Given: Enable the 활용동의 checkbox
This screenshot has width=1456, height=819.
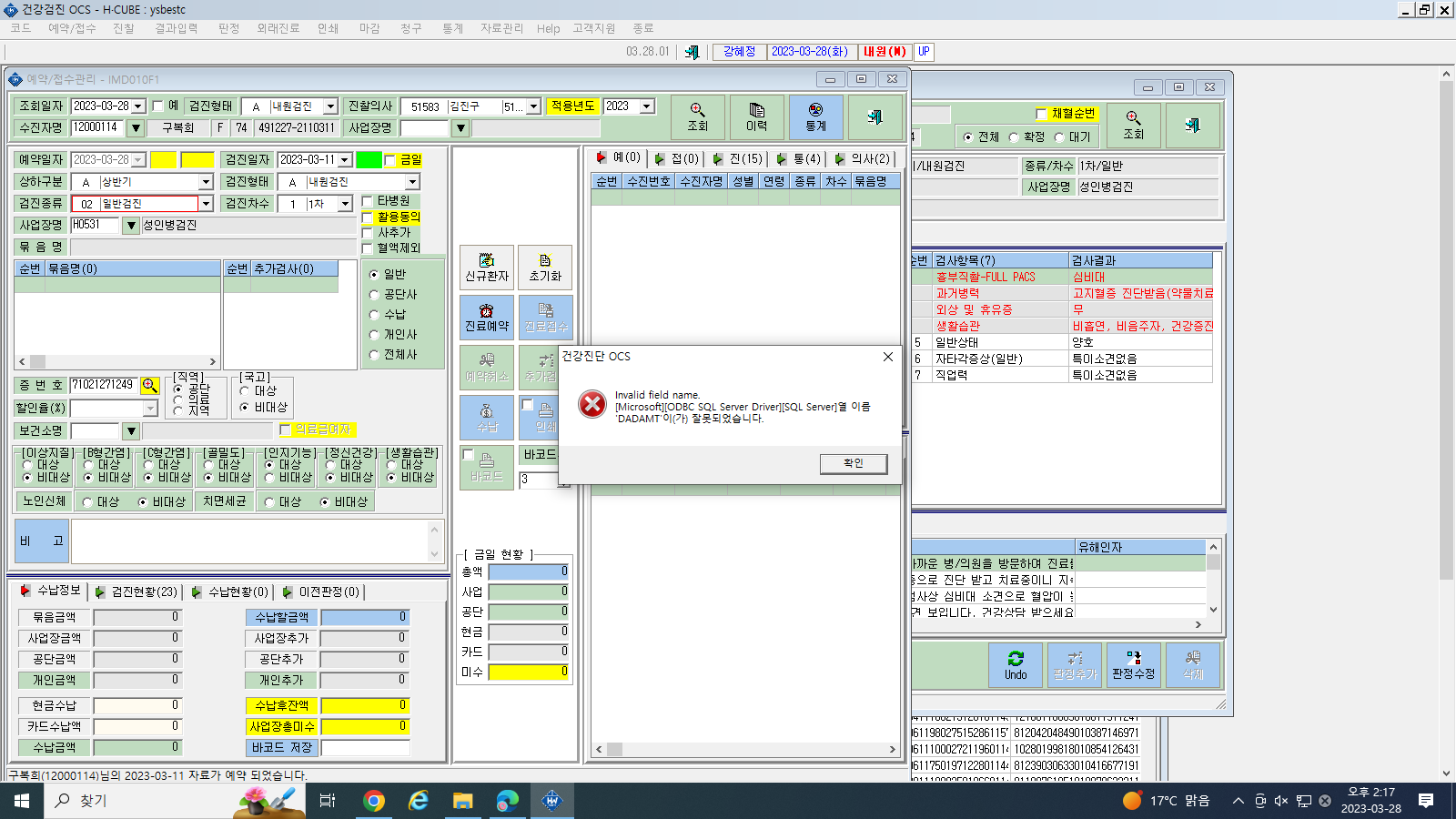Looking at the screenshot, I should (368, 217).
